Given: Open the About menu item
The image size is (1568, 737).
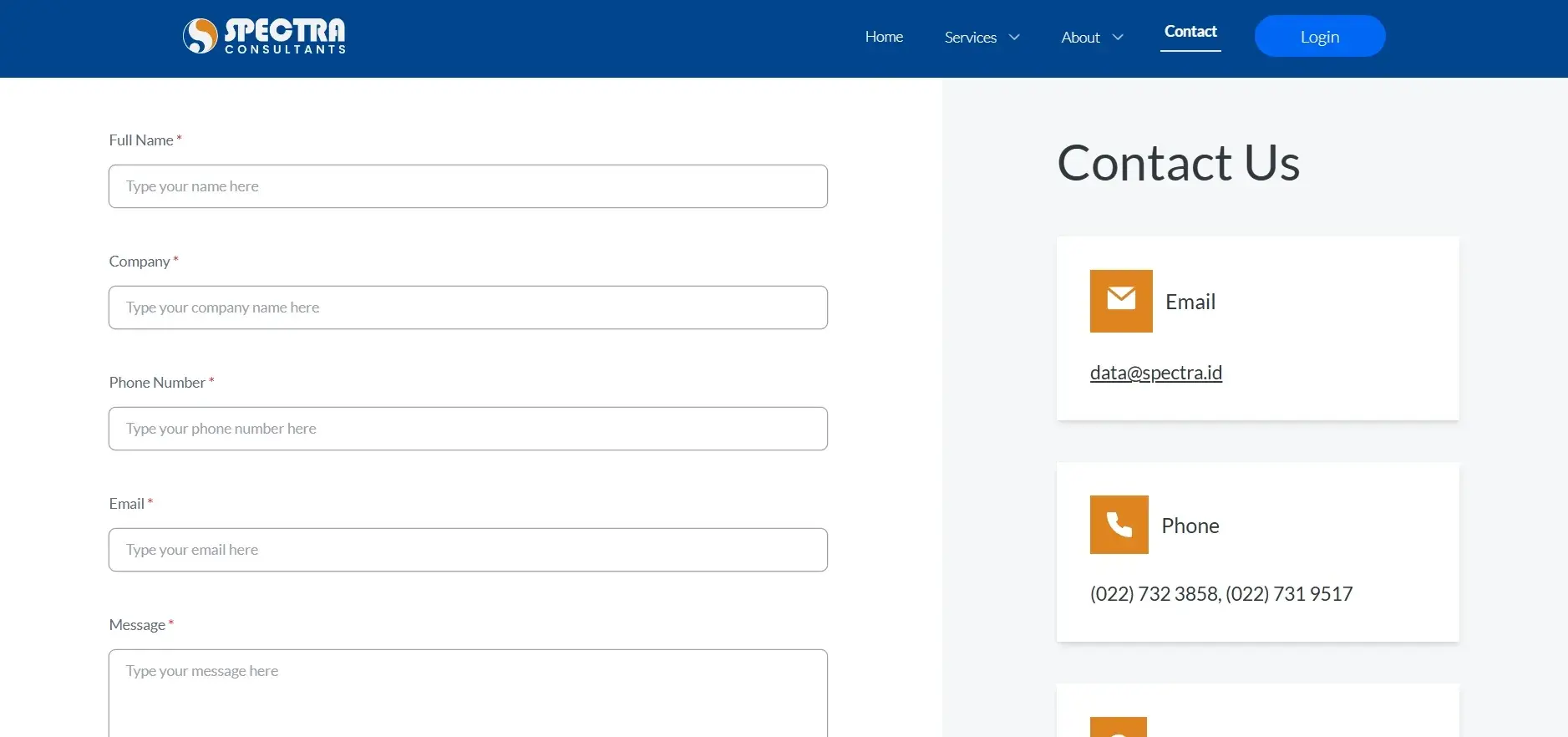Looking at the screenshot, I should [x=1080, y=38].
